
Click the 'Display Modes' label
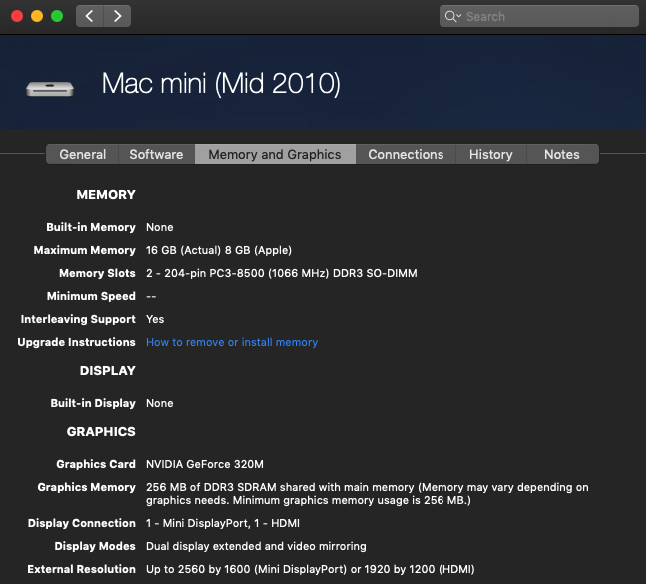click(95, 546)
